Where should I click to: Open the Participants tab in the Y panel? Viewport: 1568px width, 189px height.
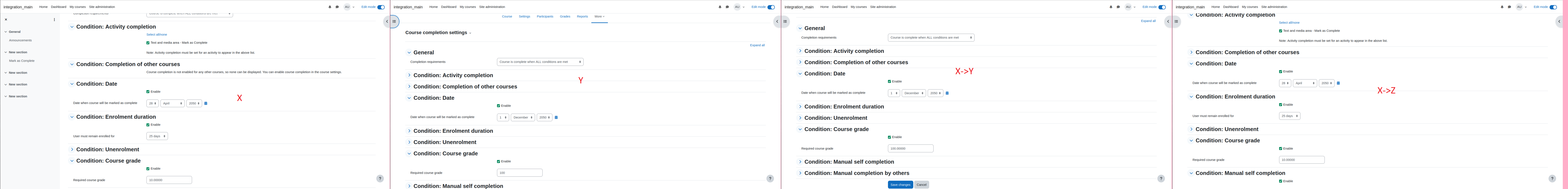tap(545, 16)
